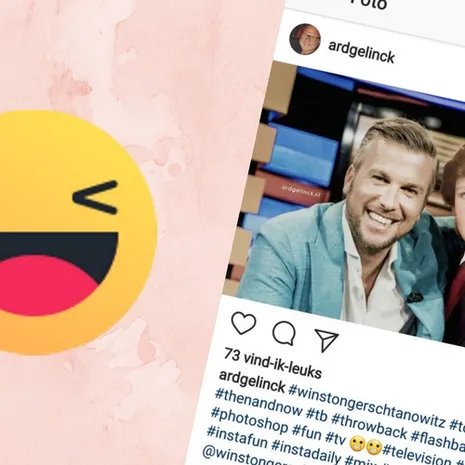Open hashtag #photoshop
Image resolution: width=465 pixels, height=465 pixels.
(x=249, y=421)
